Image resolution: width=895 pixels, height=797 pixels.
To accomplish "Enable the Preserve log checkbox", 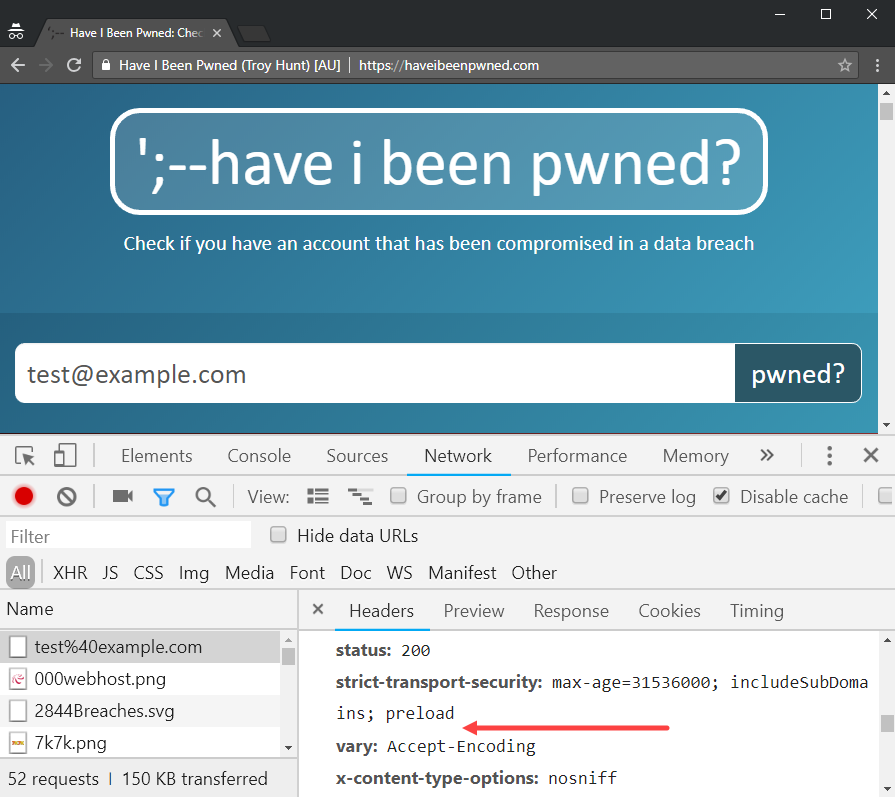I will pos(580,496).
